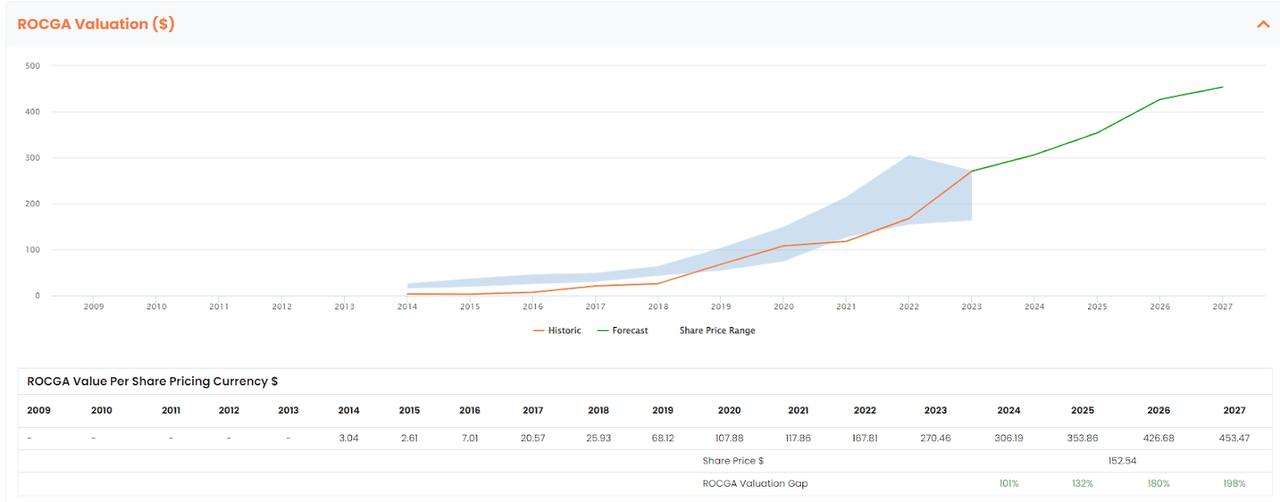Collapse the ROCGA Valuation panel chevron
Screen dimensions: 1280x502
(x=1263, y=24)
